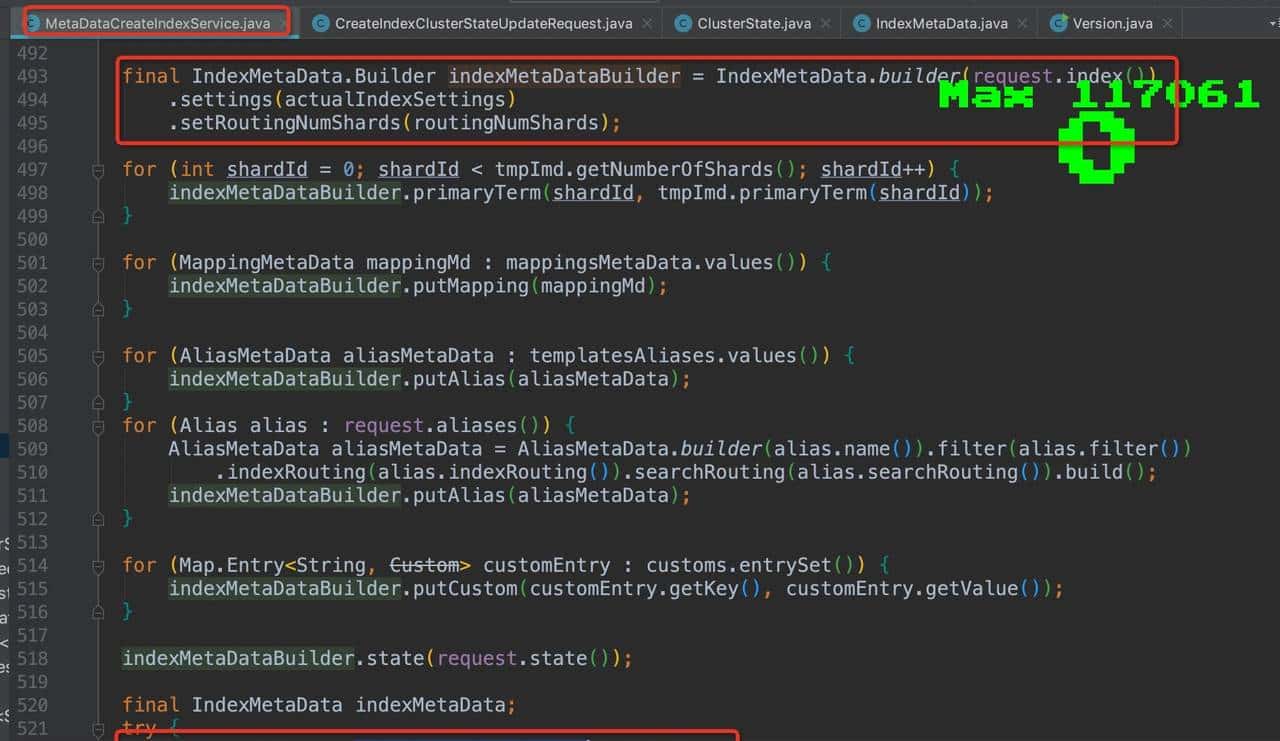Fold the request.aliases for loop at line 508
1280x741 pixels.
(x=98, y=426)
